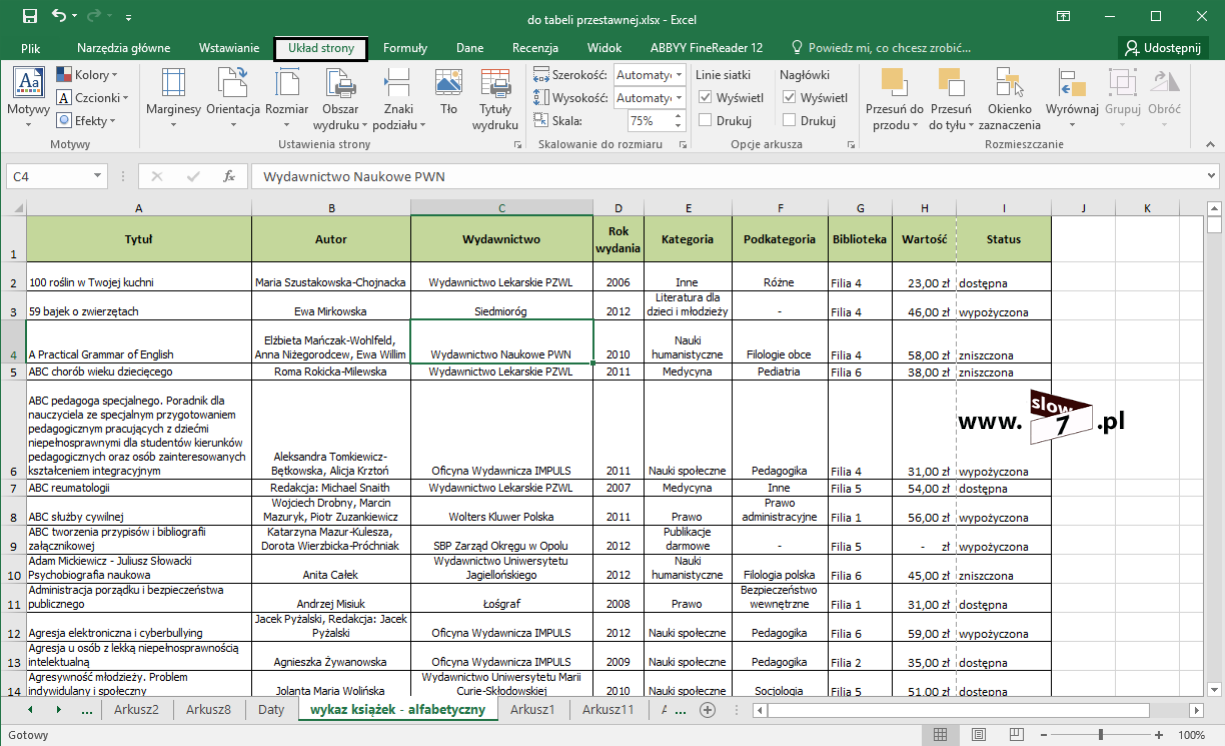Image resolution: width=1225 pixels, height=746 pixels.
Task: Toggle Wyświetl under Linie siatki
Action: (731, 98)
